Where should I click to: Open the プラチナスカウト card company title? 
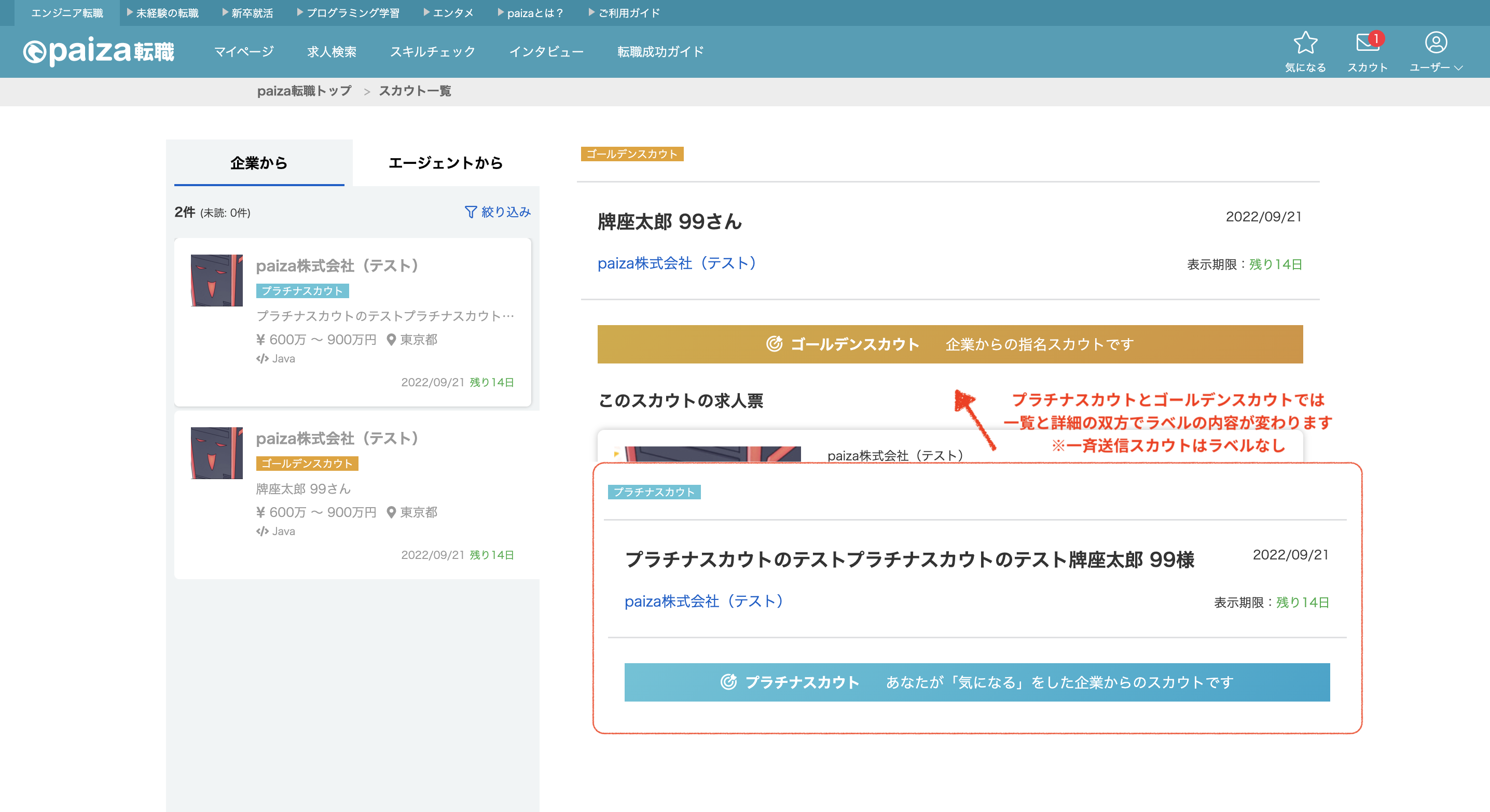coord(338,265)
